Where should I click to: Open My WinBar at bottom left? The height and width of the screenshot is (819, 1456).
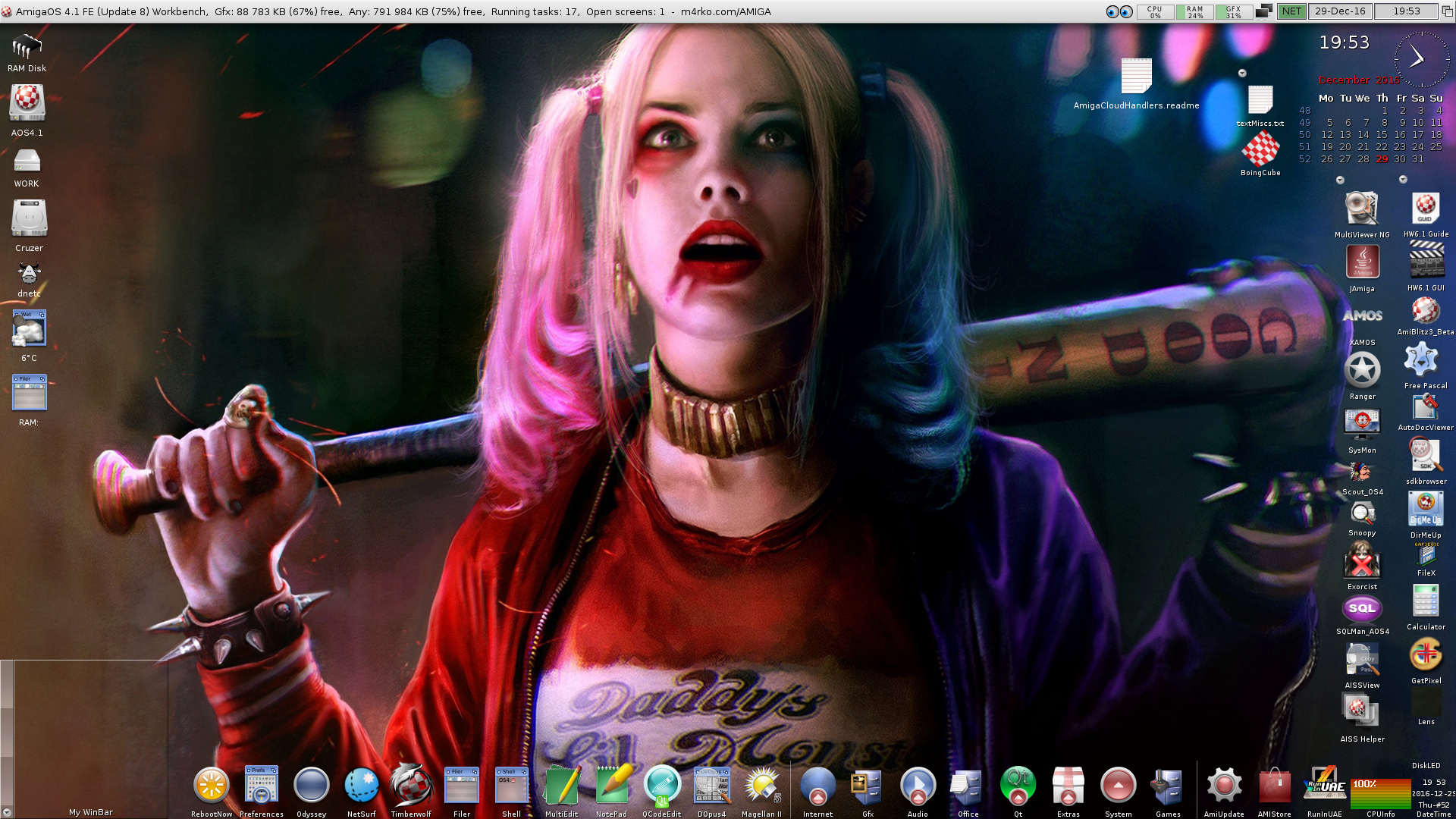point(90,811)
